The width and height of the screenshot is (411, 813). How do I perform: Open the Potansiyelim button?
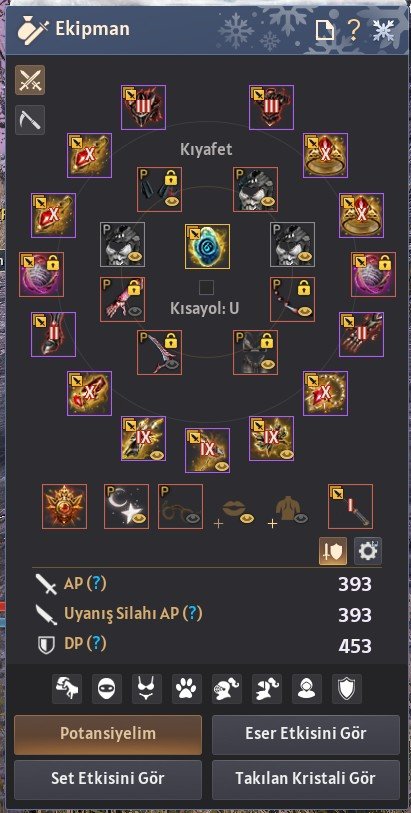108,734
